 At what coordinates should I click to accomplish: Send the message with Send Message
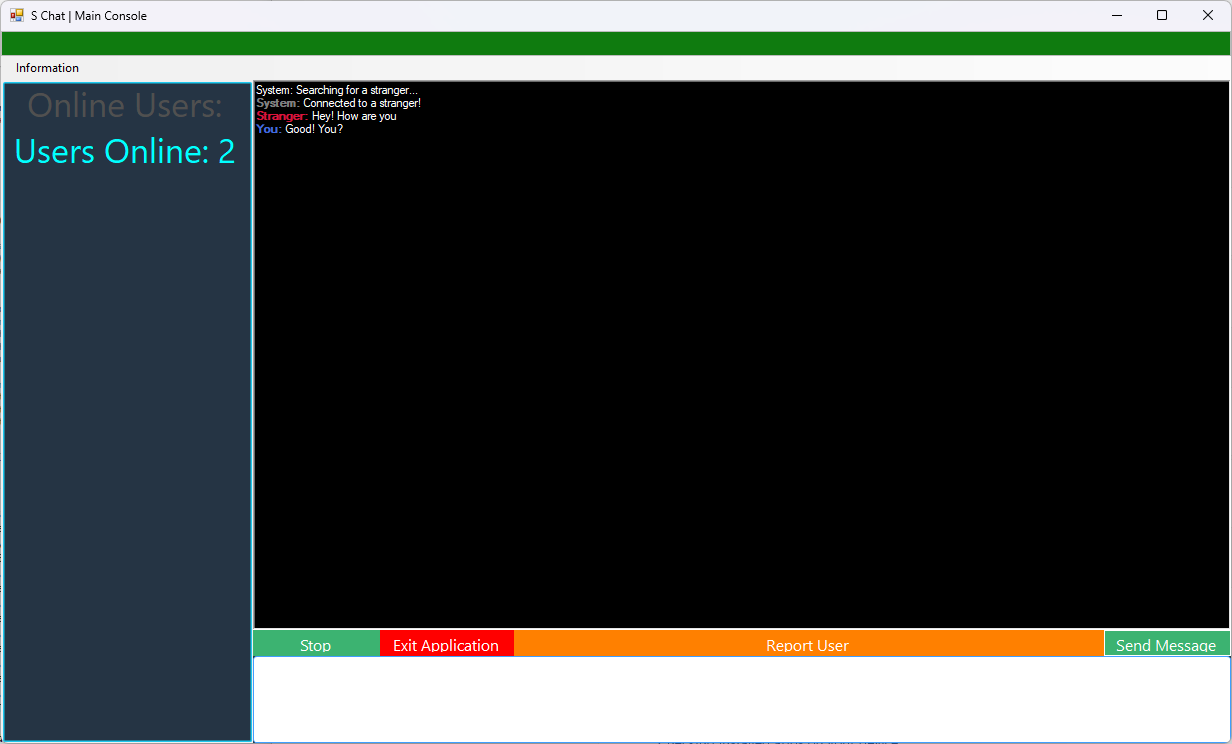pyautogui.click(x=1167, y=644)
